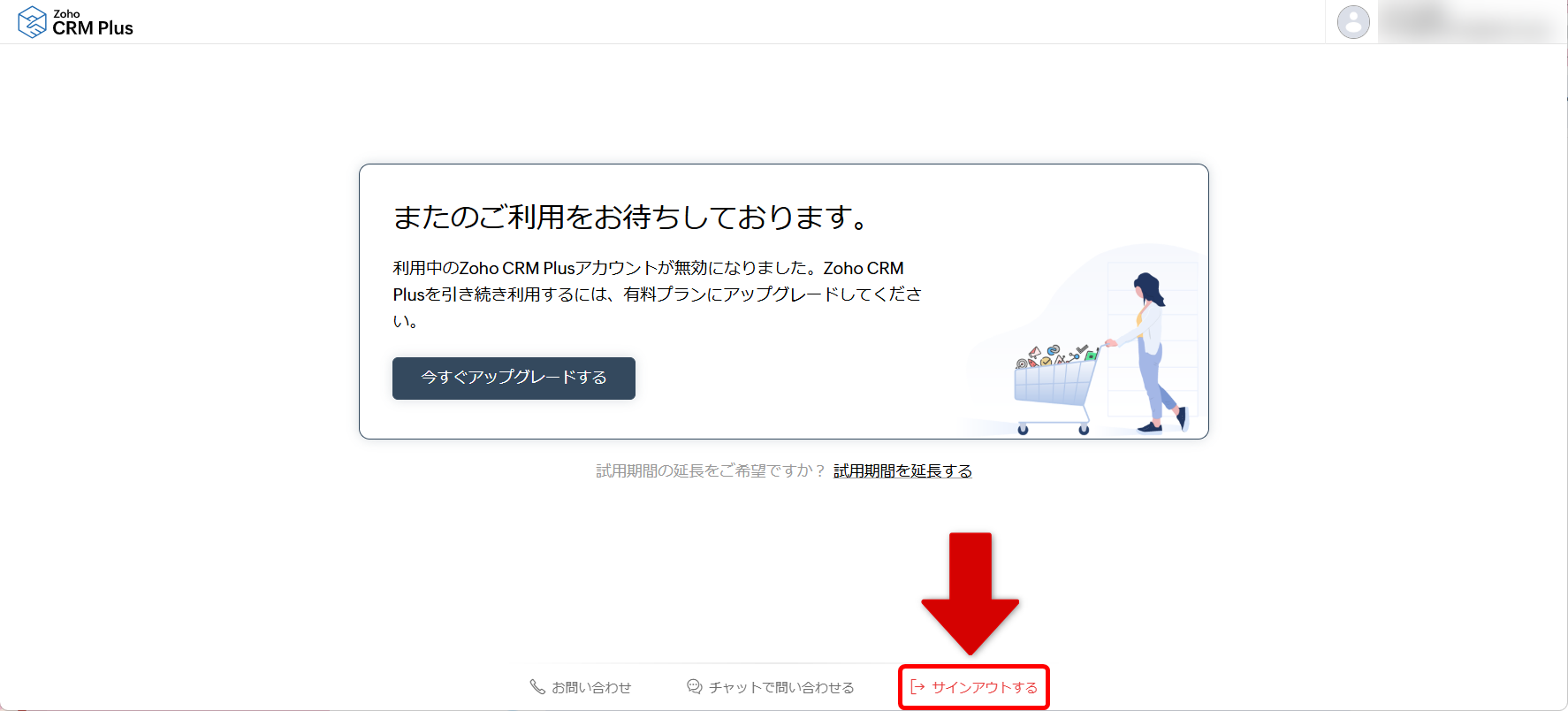Click the お問い合わせ contact link
This screenshot has height=711, width=1568.
coord(581,687)
